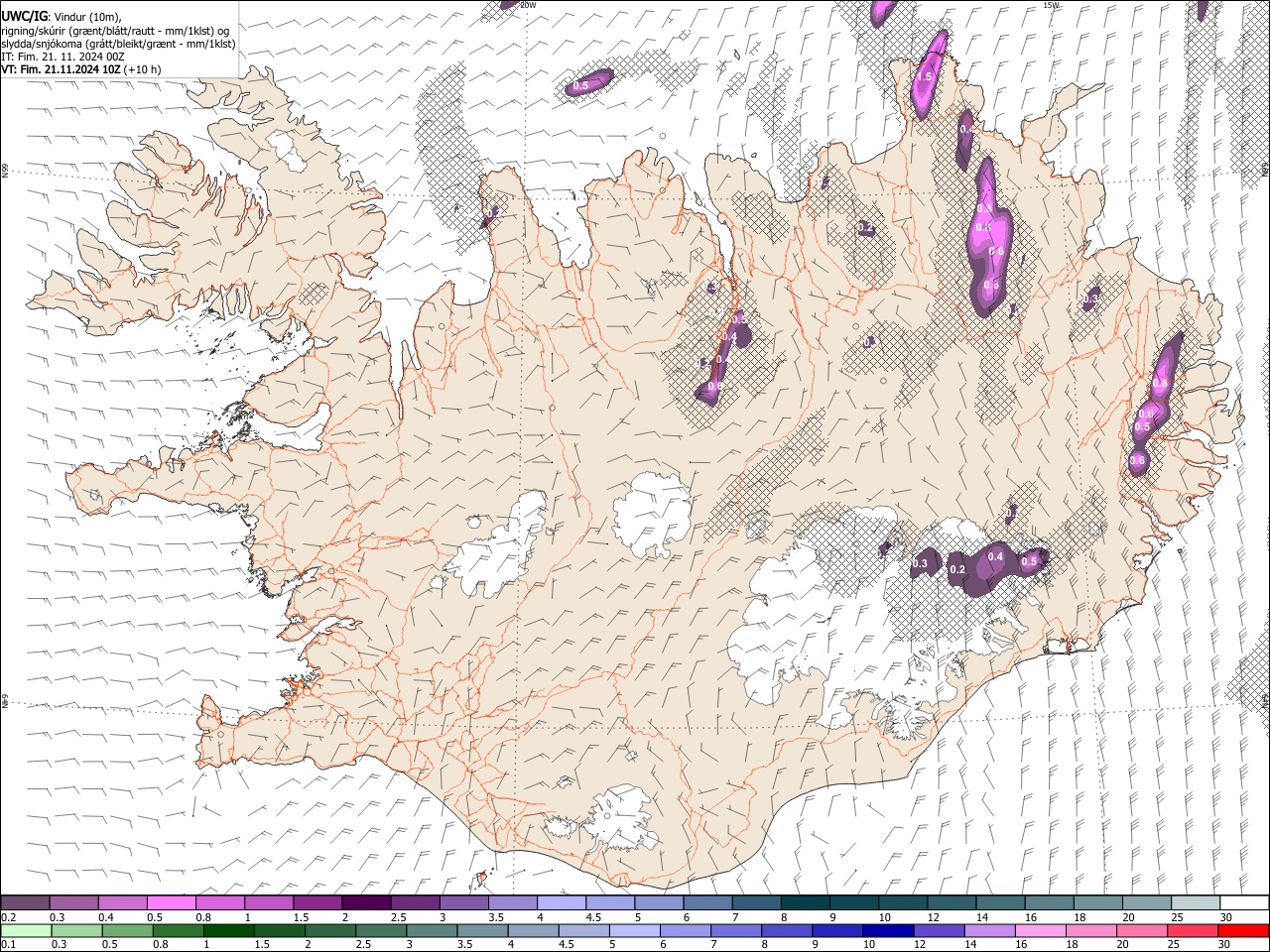Pick the lavender snow scale swatch at 3.5
This screenshot has width=1270, height=952.
[x=512, y=902]
